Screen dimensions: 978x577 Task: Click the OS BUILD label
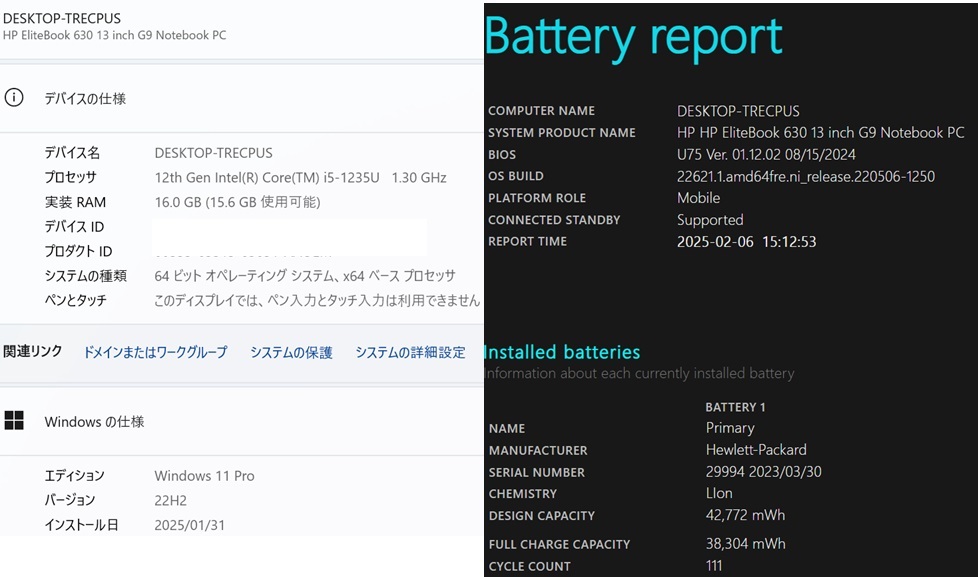516,177
